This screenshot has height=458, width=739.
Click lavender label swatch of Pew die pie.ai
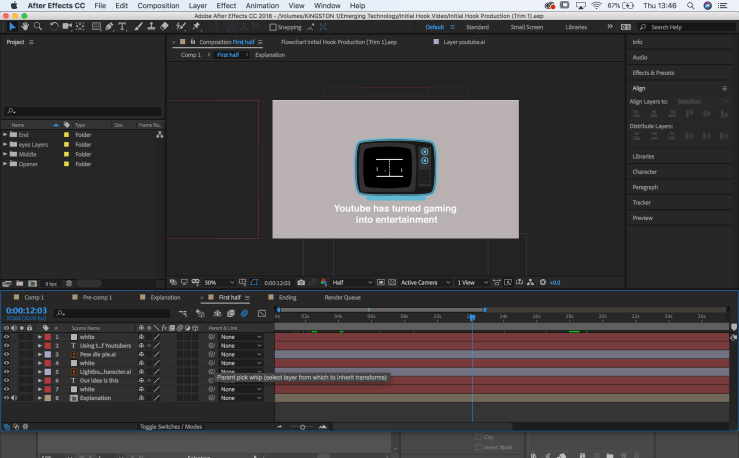48,354
